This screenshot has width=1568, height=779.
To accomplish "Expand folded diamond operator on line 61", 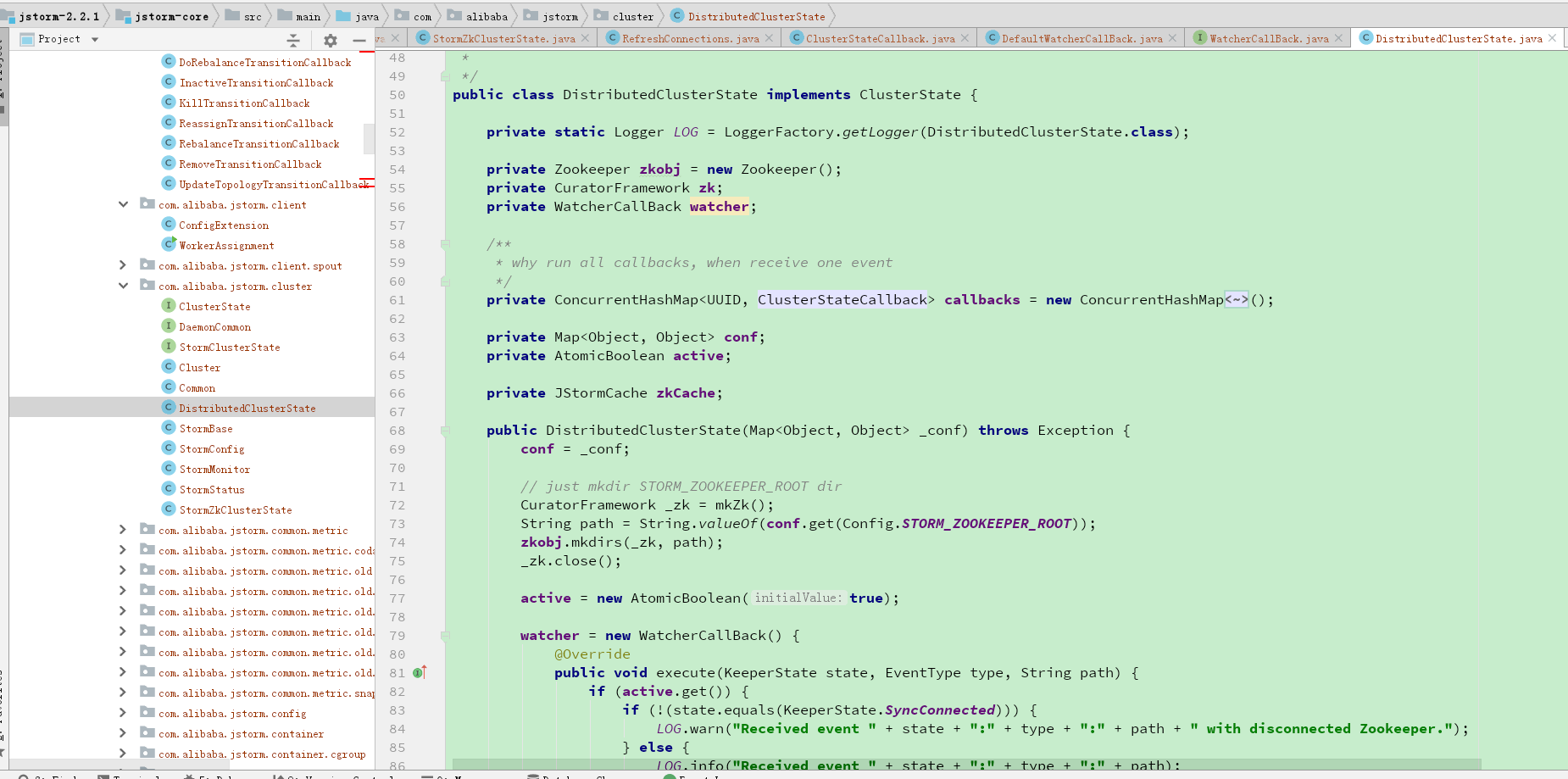I will [x=1237, y=300].
